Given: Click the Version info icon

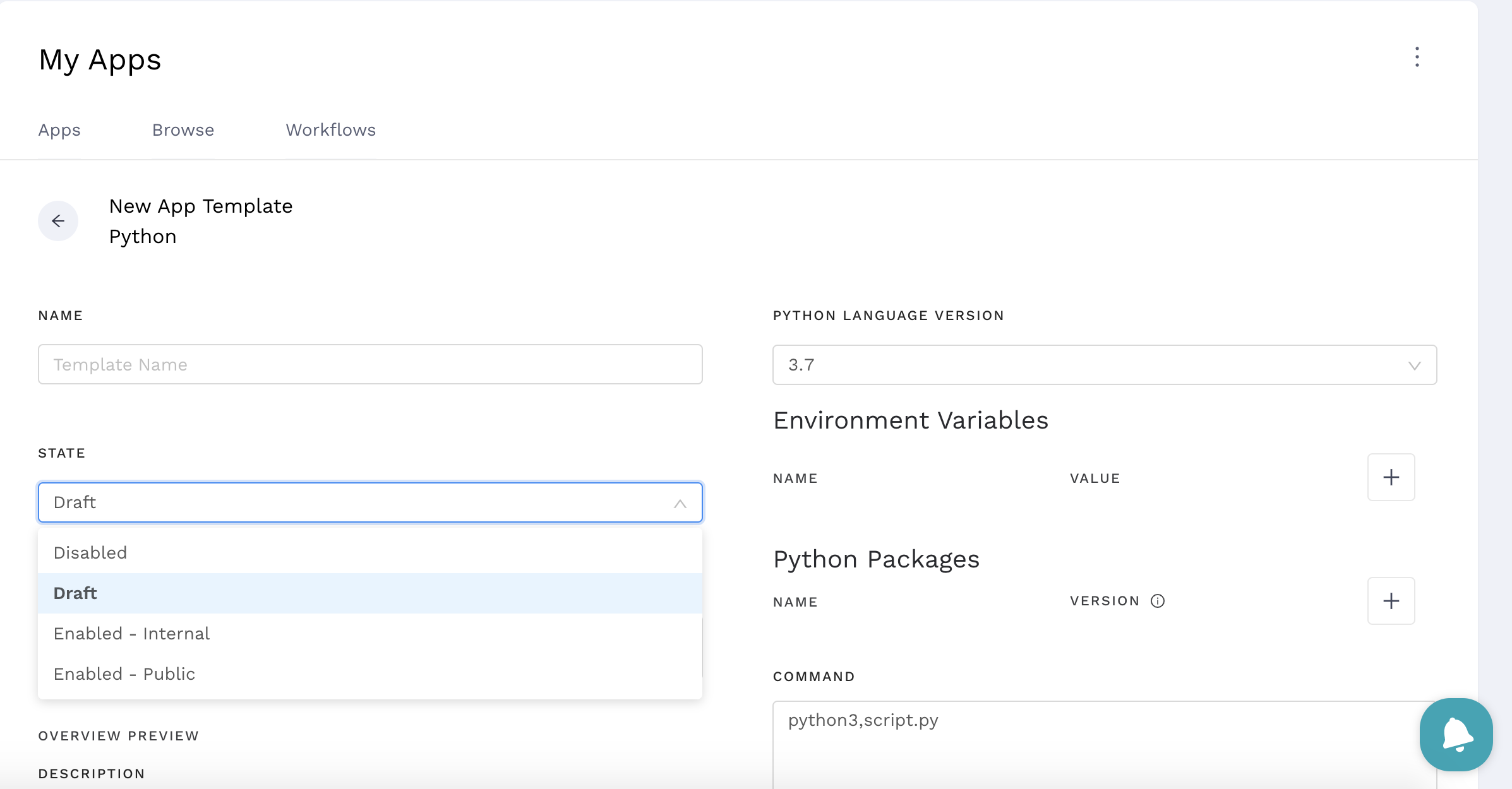Looking at the screenshot, I should click(x=1157, y=601).
